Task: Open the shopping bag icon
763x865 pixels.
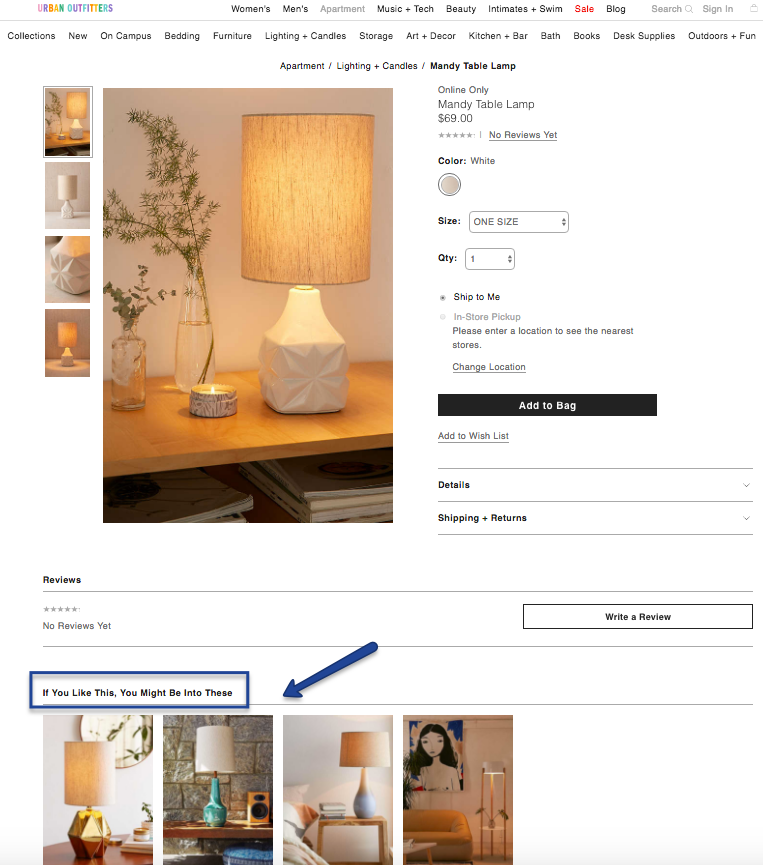Action: click(754, 8)
